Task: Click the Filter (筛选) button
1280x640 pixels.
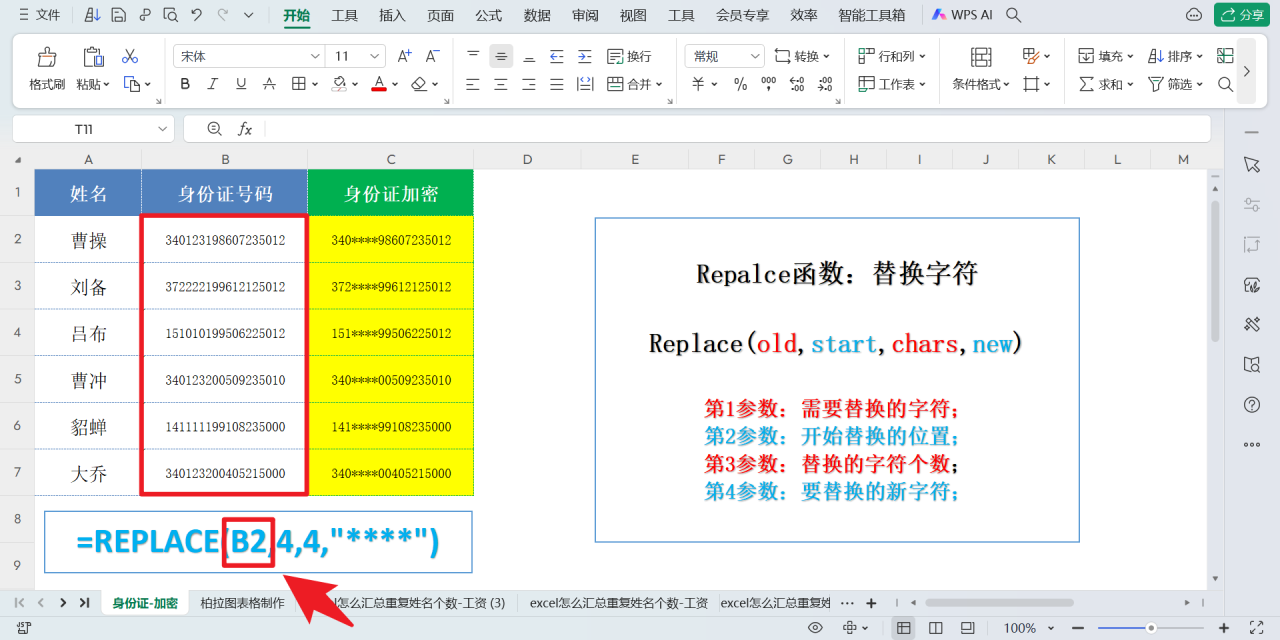Action: pos(1175,84)
